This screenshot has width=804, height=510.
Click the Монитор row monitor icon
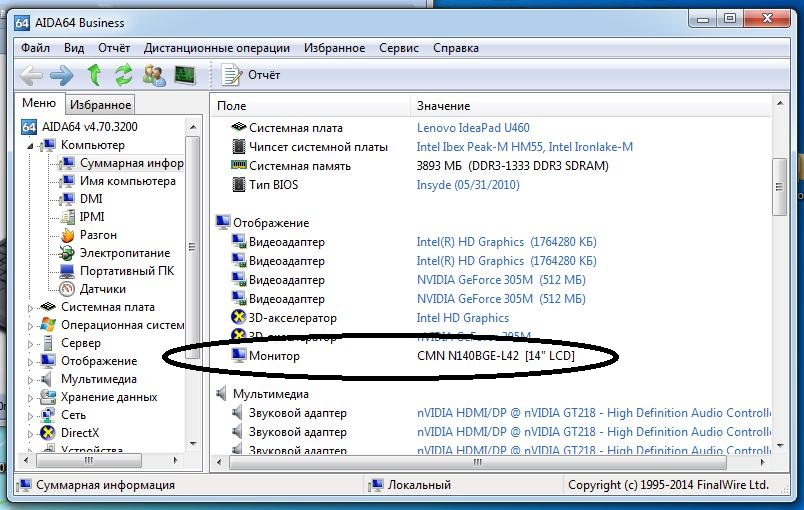(238, 355)
